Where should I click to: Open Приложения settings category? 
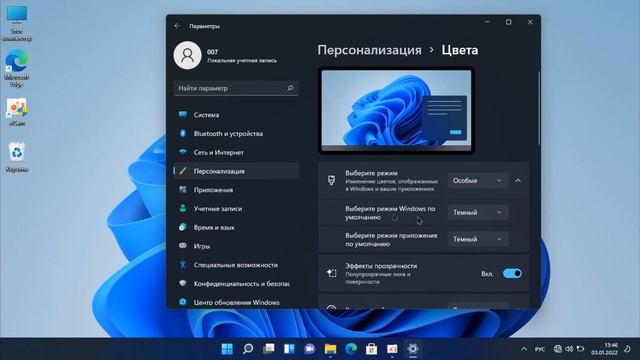coord(236,190)
